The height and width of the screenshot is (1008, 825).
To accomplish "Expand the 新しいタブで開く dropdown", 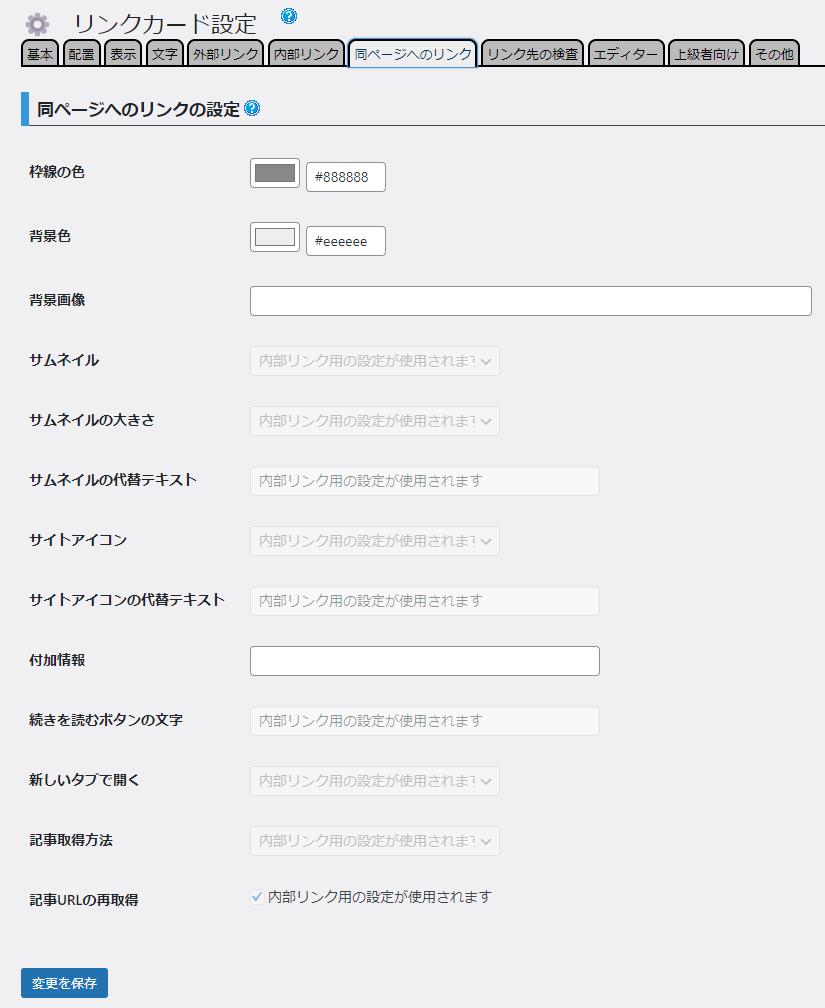I will pyautogui.click(x=374, y=781).
